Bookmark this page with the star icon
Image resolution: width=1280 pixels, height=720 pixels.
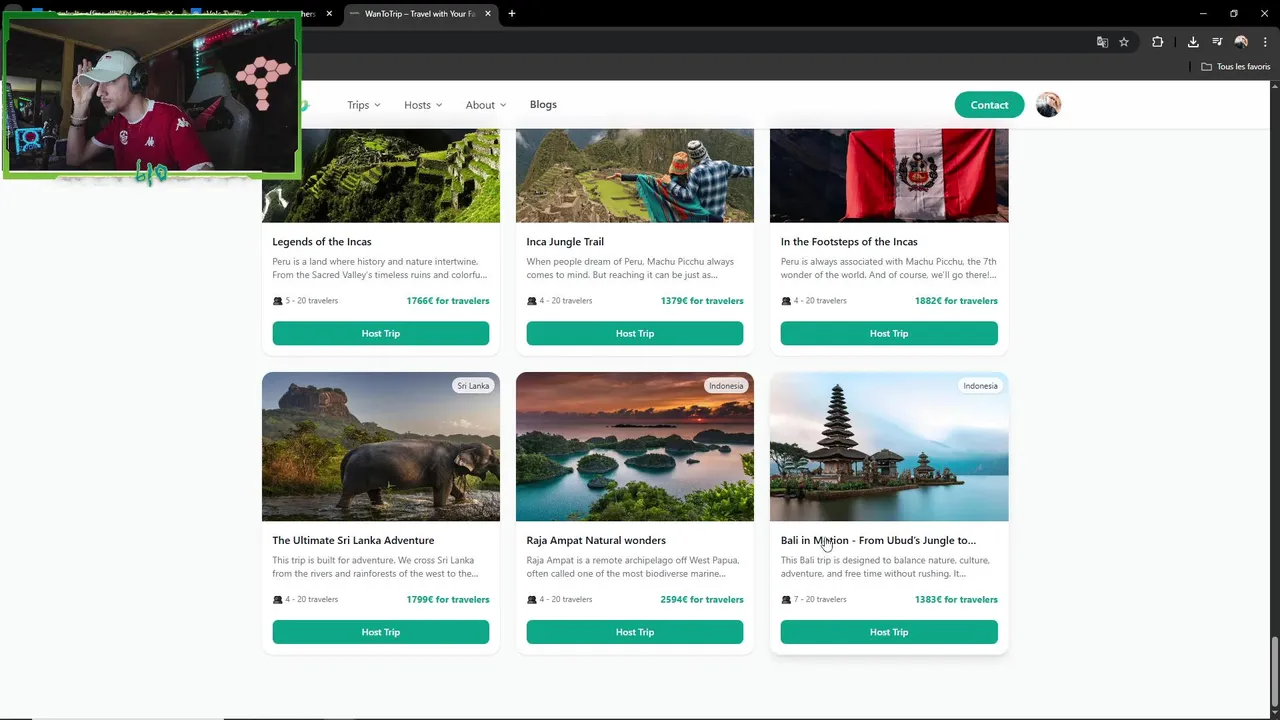[x=1124, y=42]
